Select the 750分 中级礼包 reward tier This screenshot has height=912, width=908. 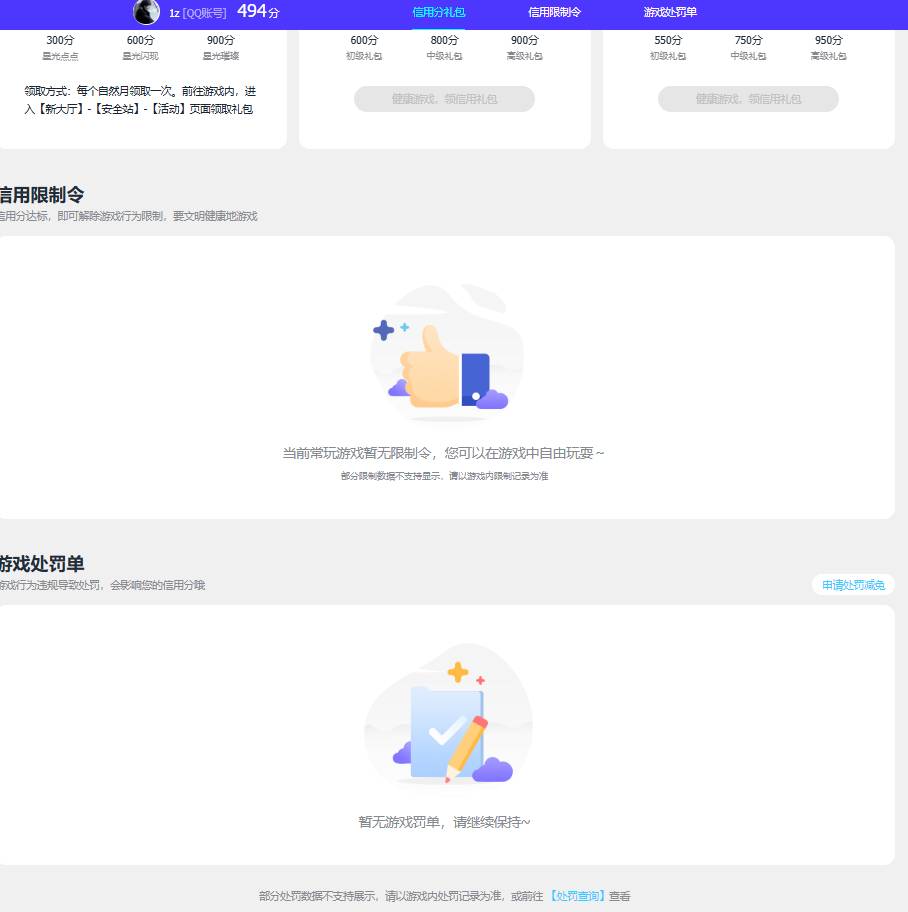748,47
